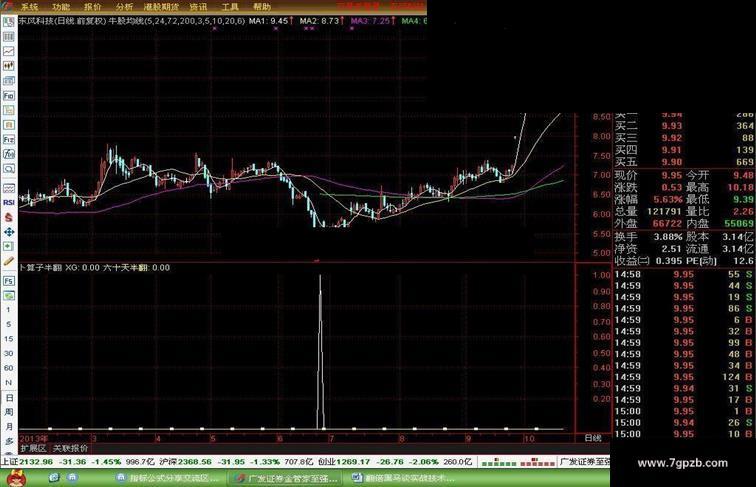The image size is (756, 487).
Task: Click the yellow document icon in sidebar
Action: 9,110
